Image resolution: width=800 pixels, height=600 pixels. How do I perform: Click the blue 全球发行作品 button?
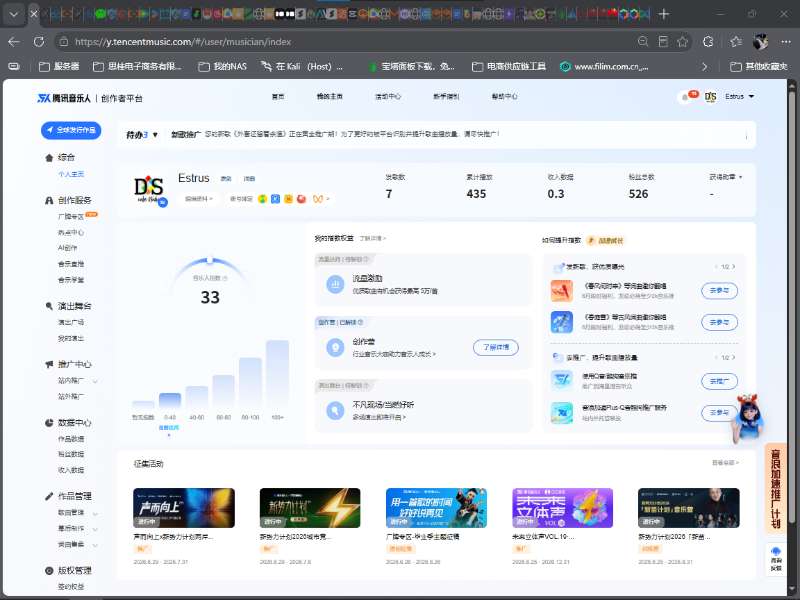coord(71,130)
